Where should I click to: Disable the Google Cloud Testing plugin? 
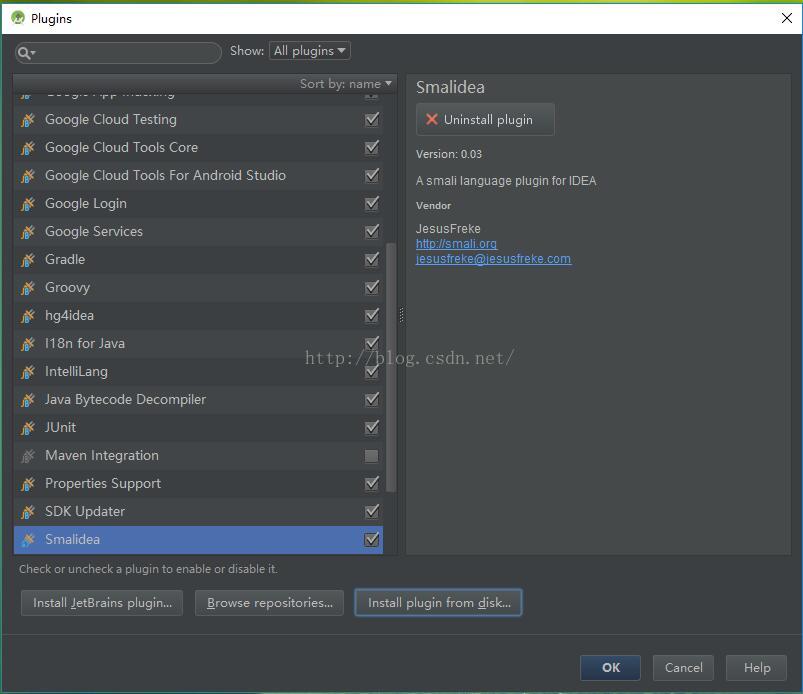(x=372, y=119)
